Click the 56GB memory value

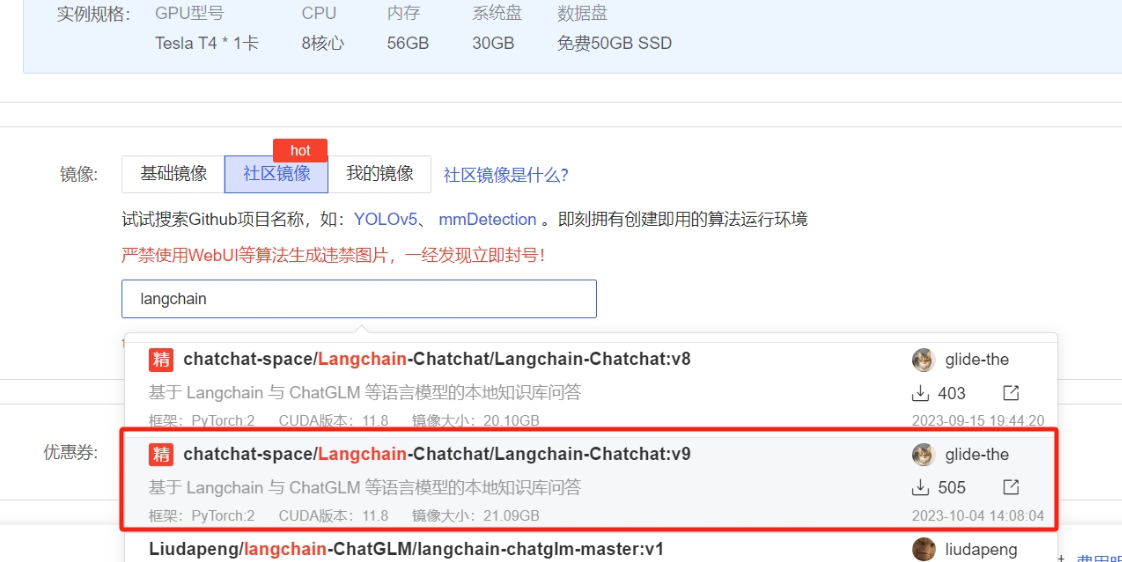tap(408, 44)
